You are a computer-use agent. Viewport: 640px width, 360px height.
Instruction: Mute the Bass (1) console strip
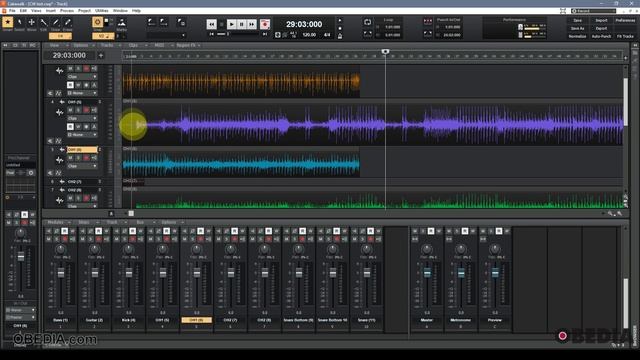49,239
